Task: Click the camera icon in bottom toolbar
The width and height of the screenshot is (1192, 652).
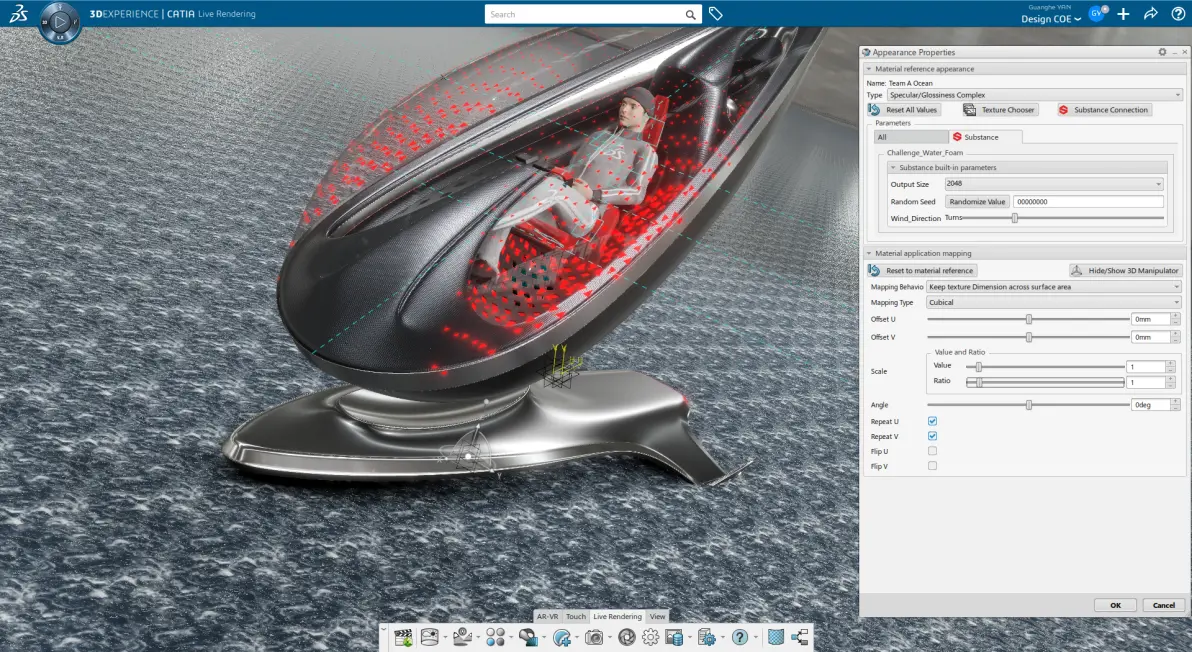Action: point(594,638)
